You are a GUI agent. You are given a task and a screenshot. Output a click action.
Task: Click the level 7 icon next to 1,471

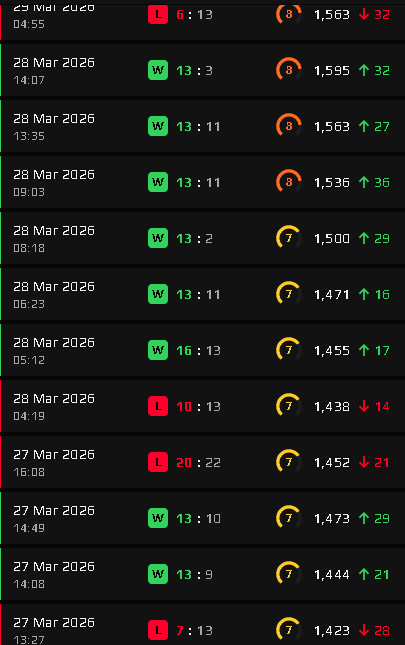pos(289,294)
